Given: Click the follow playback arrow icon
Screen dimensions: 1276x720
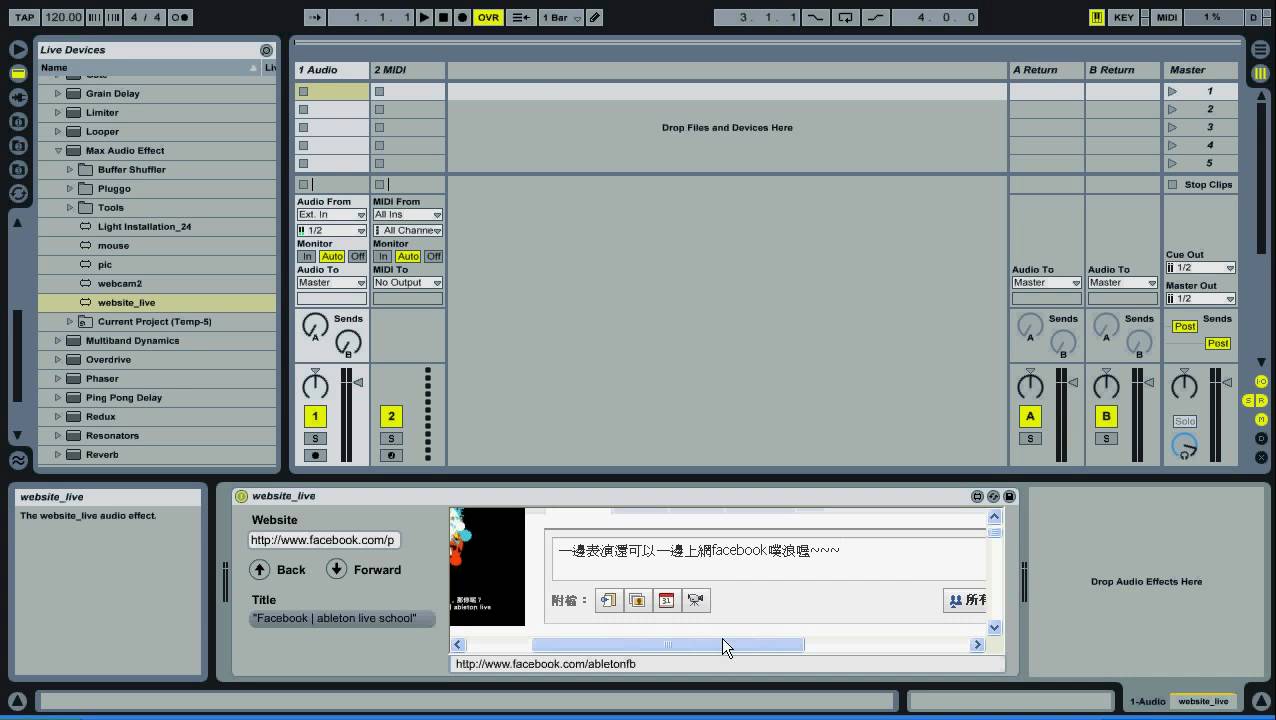Looking at the screenshot, I should point(315,17).
